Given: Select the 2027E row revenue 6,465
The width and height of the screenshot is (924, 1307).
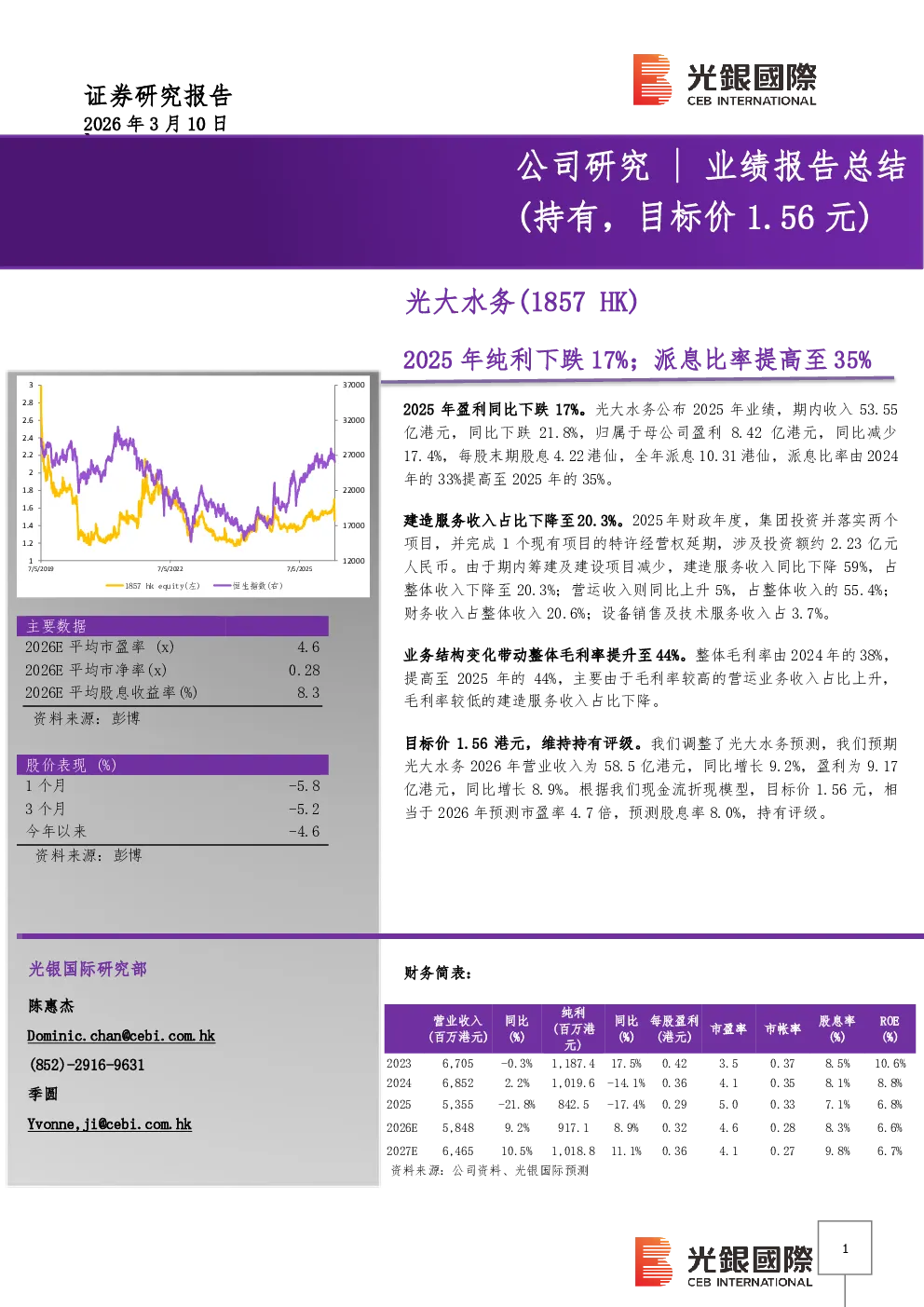Looking at the screenshot, I should pos(457,1150).
